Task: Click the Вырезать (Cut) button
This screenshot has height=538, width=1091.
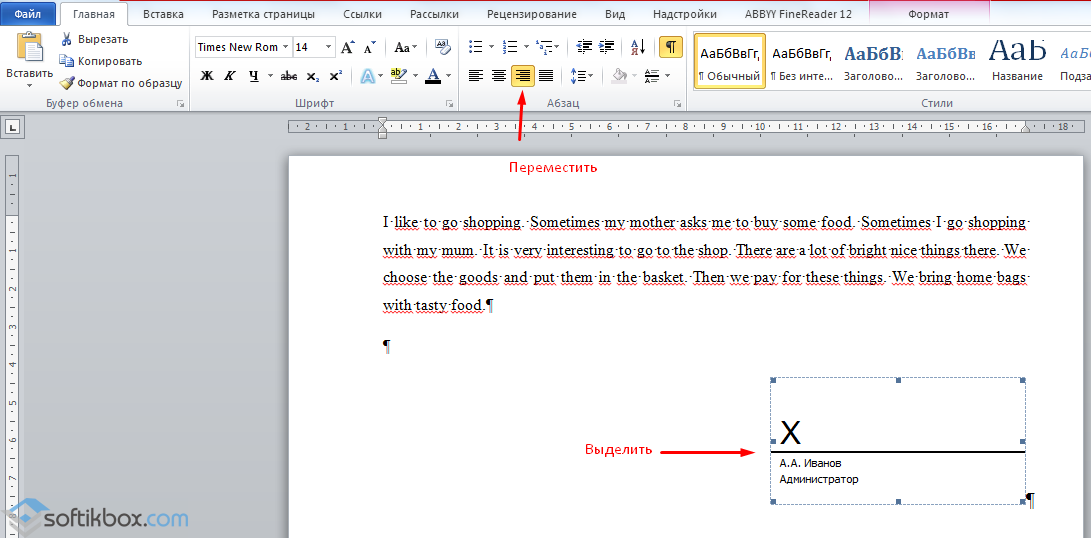Action: pos(93,39)
